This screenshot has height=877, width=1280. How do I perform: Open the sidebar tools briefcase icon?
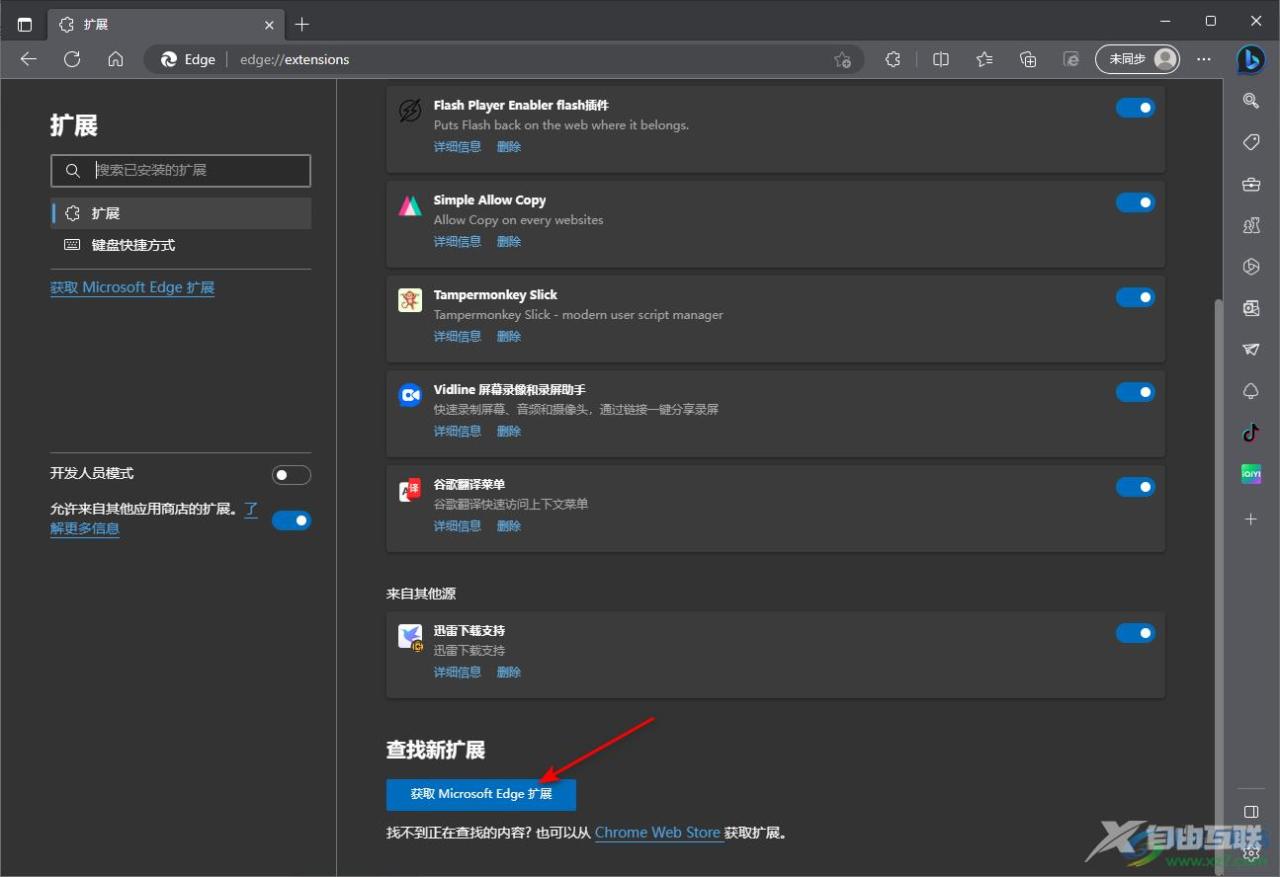pos(1251,184)
